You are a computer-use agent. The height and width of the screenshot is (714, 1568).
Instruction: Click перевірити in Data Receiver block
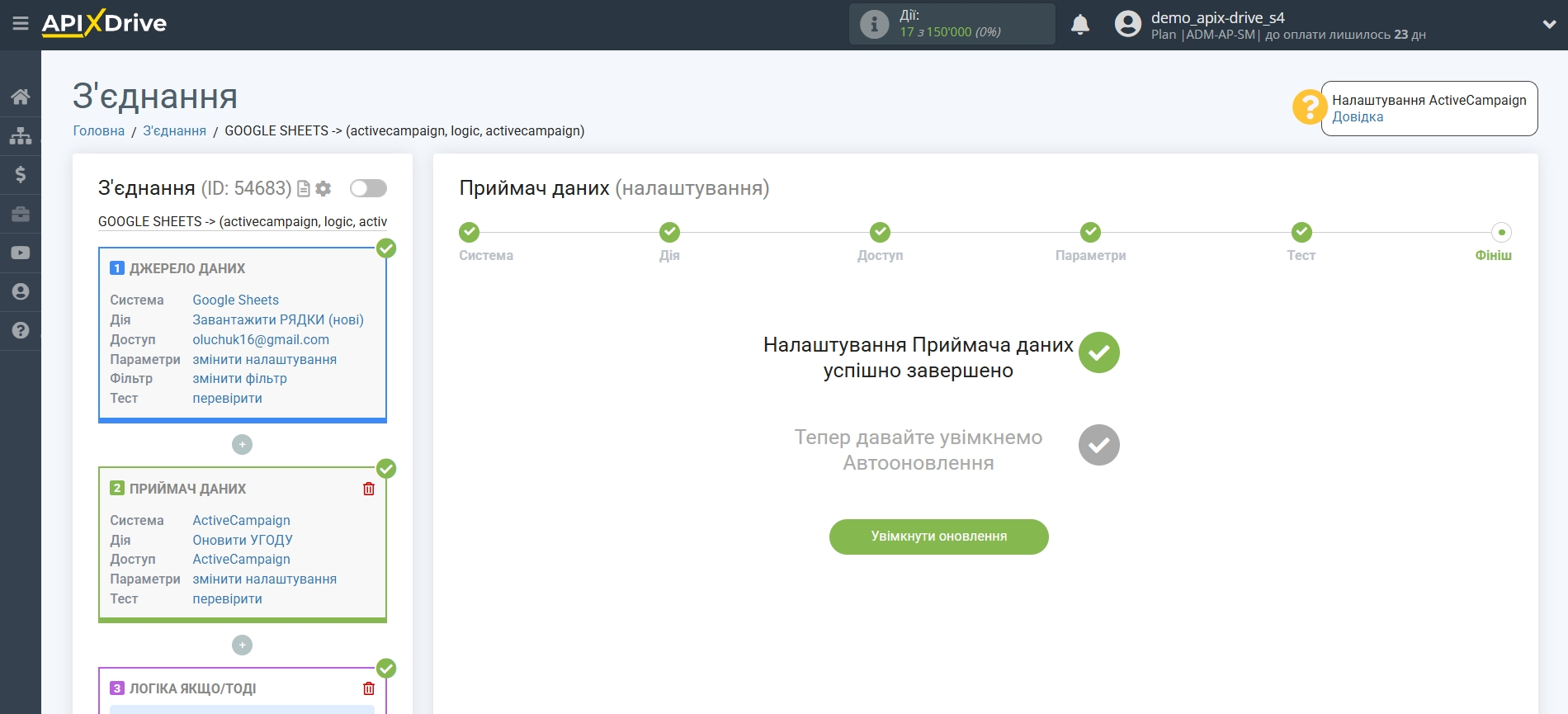click(x=228, y=598)
